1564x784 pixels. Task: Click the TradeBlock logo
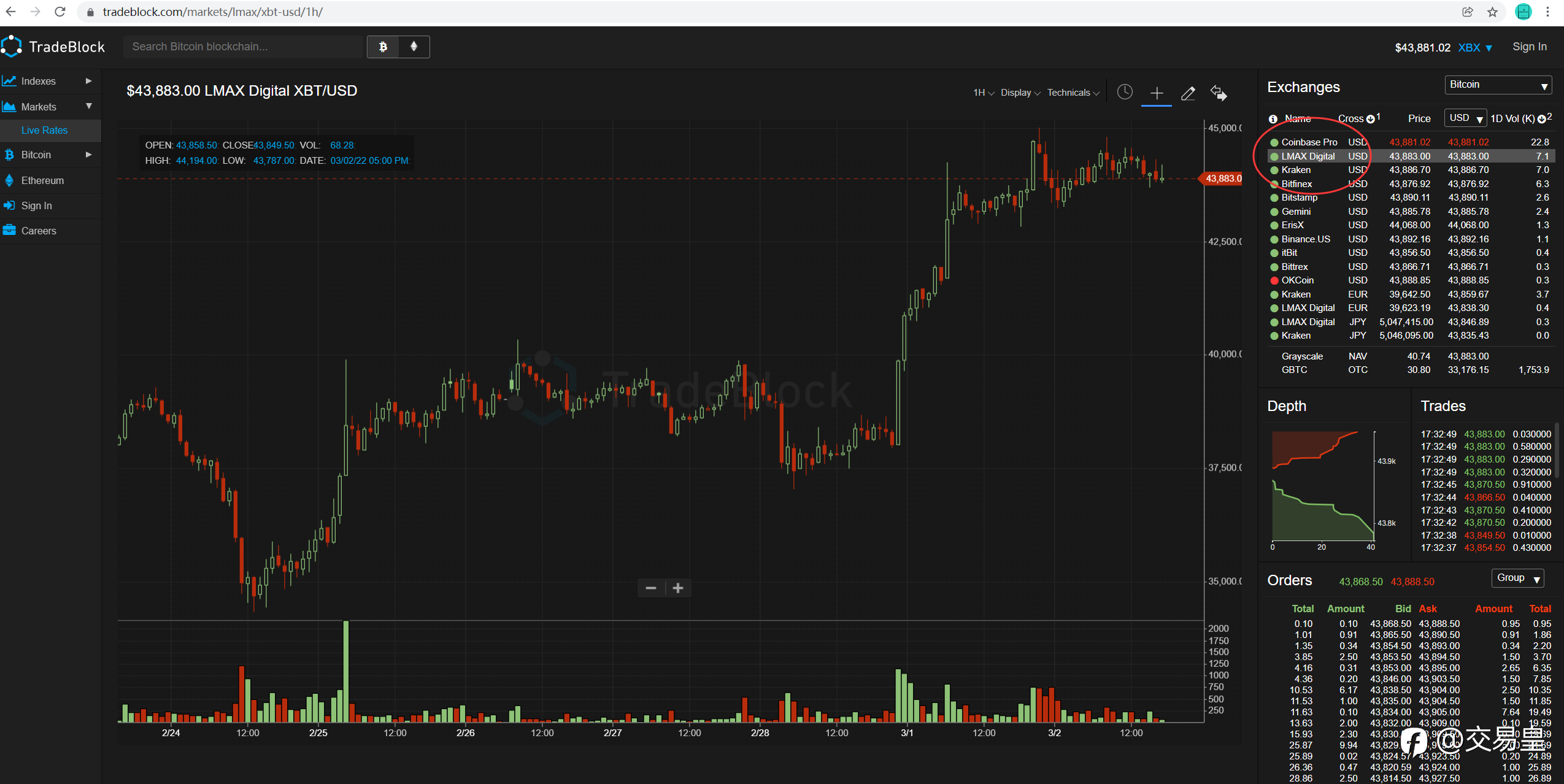53,47
